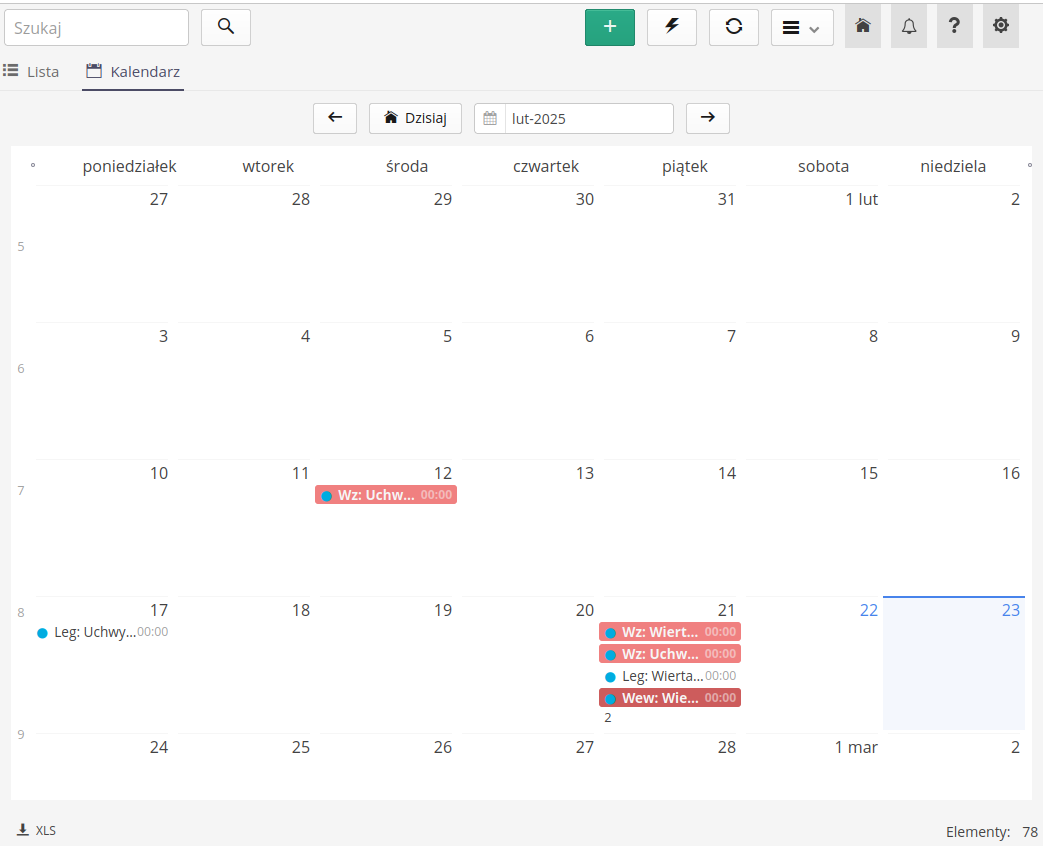Open the lut-2025 month picker field

tap(587, 118)
